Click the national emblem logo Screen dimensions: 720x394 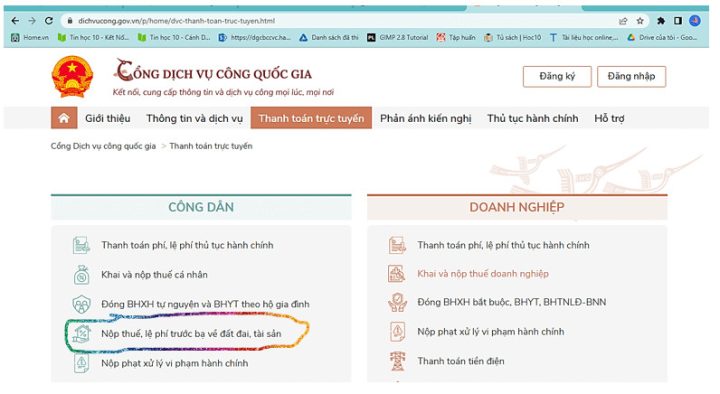73,77
